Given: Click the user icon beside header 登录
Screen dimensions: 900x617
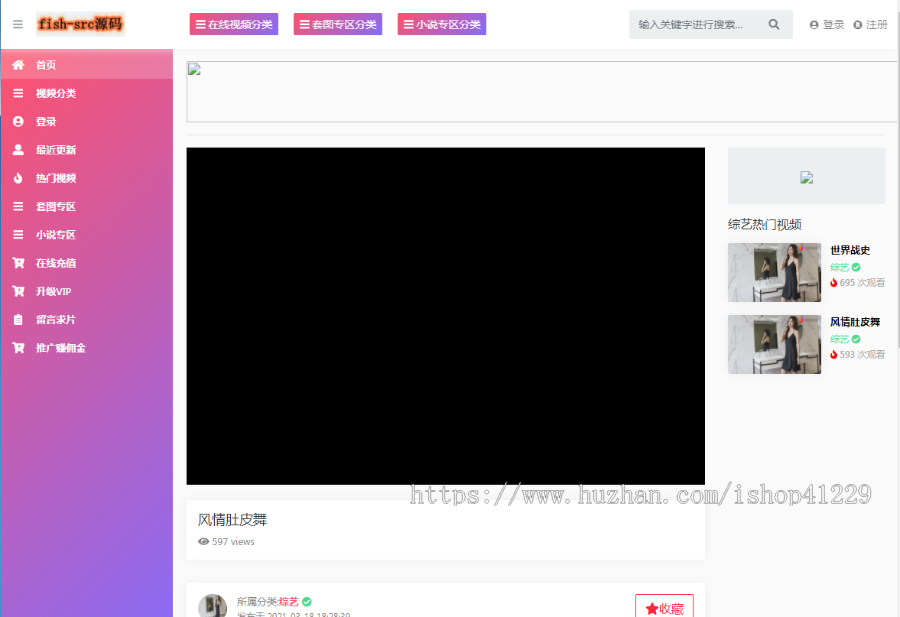Looking at the screenshot, I should tap(814, 25).
